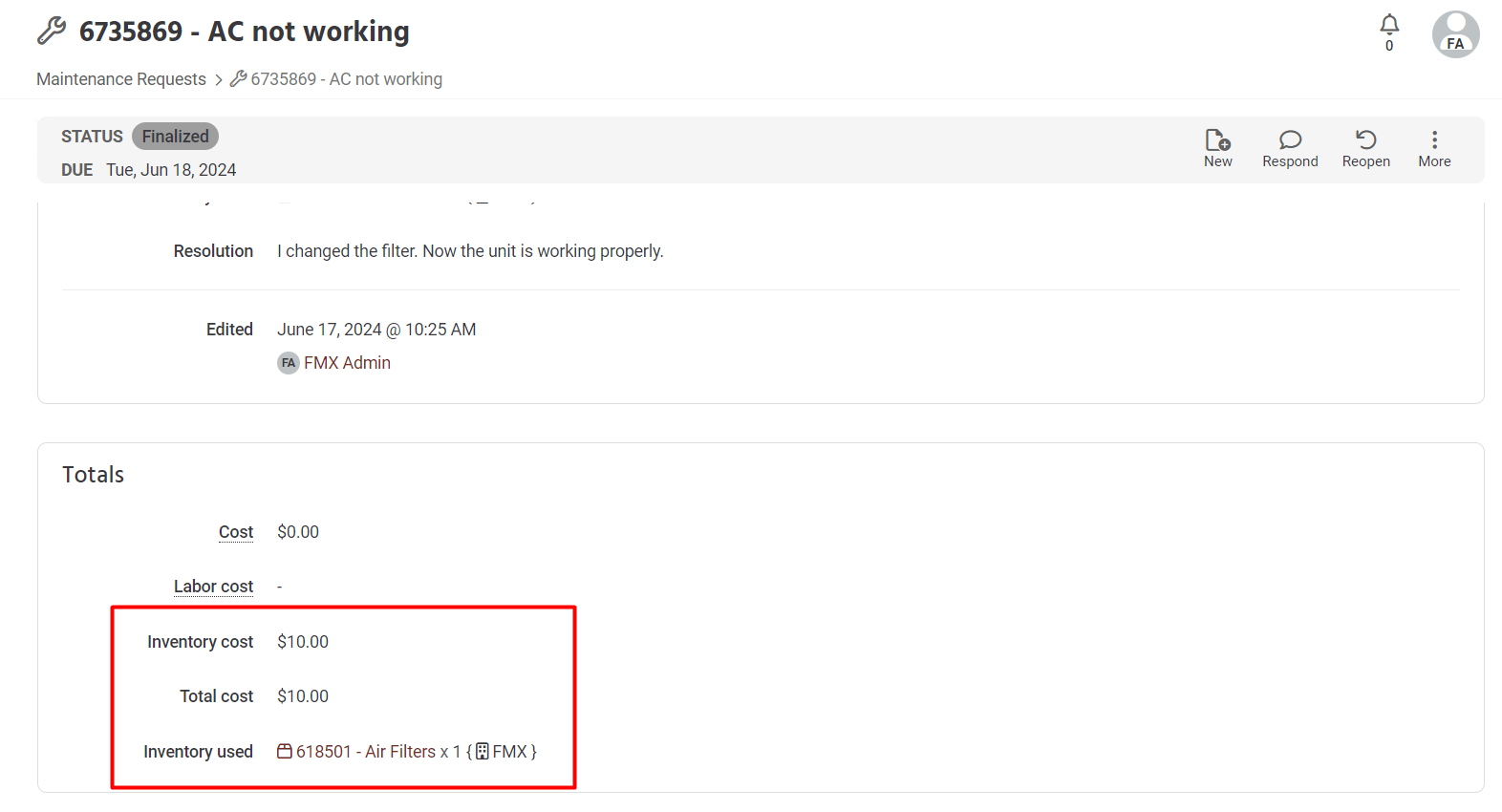This screenshot has width=1502, height=812.
Task: Open the FMX building location link
Action: [508, 752]
